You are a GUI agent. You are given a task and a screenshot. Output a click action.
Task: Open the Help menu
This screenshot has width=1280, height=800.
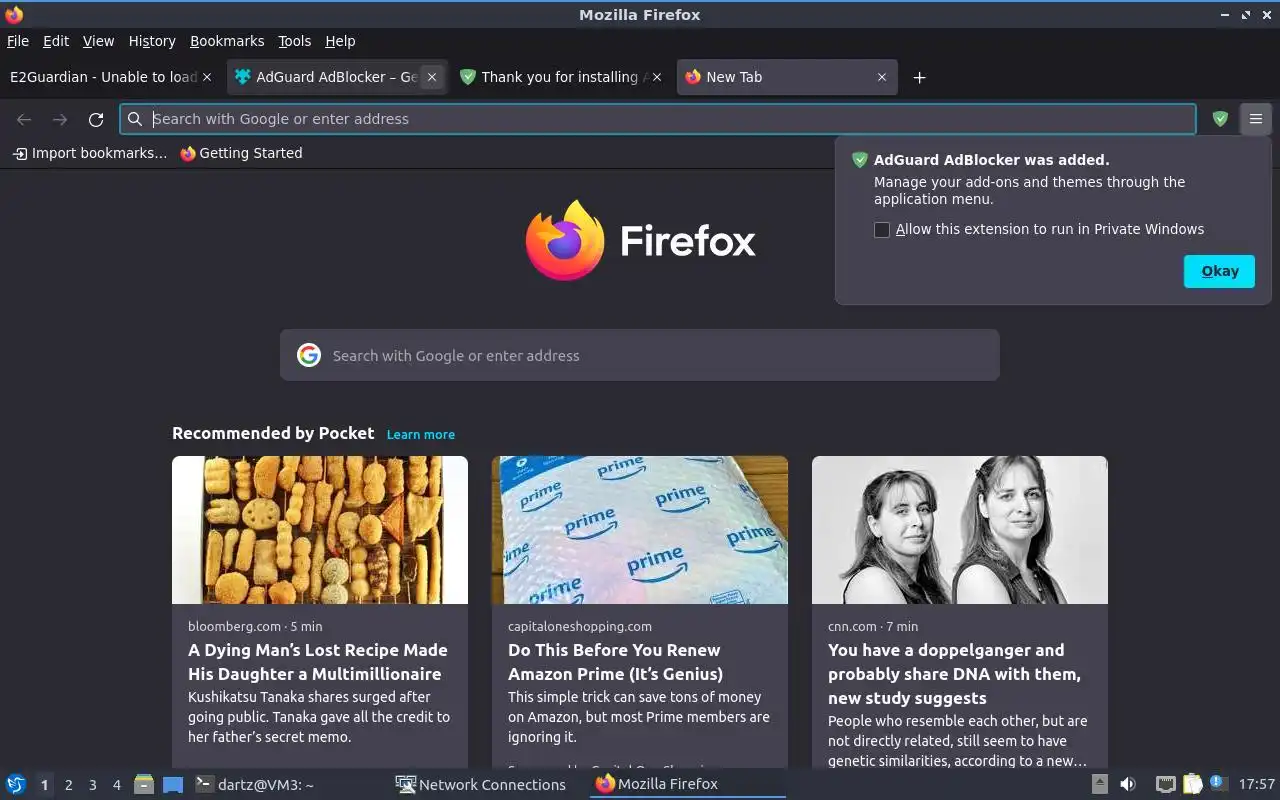coord(340,41)
